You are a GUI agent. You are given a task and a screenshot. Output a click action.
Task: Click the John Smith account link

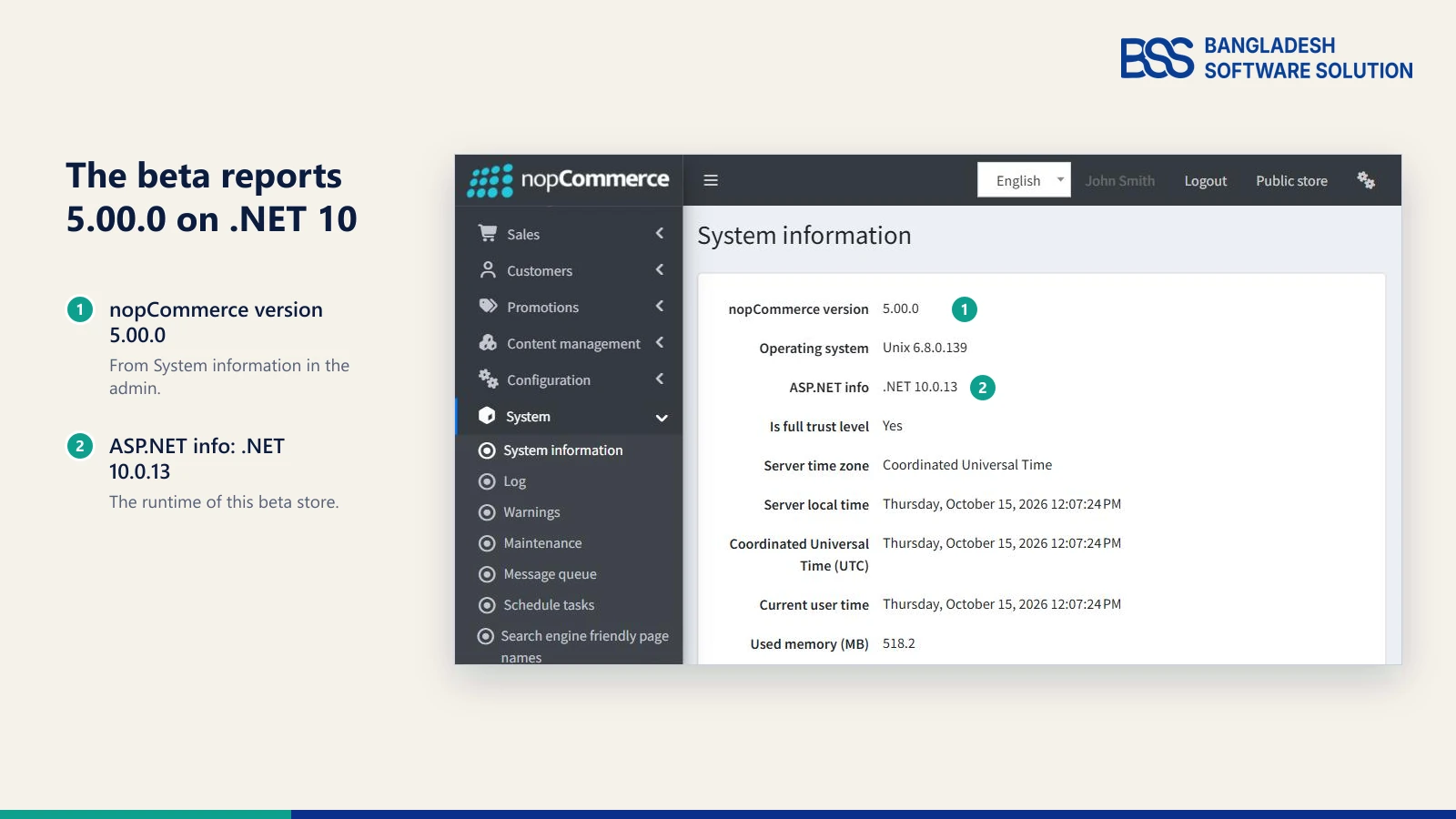[x=1119, y=181]
